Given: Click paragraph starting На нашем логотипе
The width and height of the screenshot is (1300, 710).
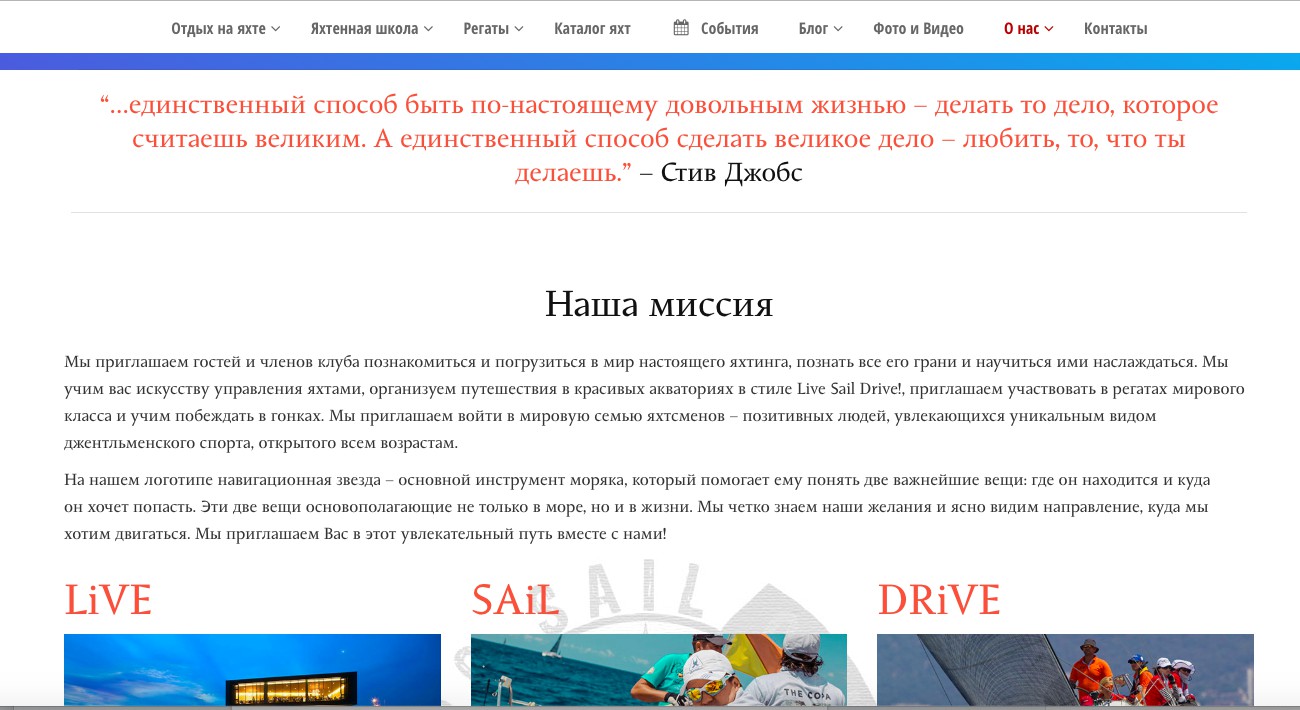Looking at the screenshot, I should point(637,507).
